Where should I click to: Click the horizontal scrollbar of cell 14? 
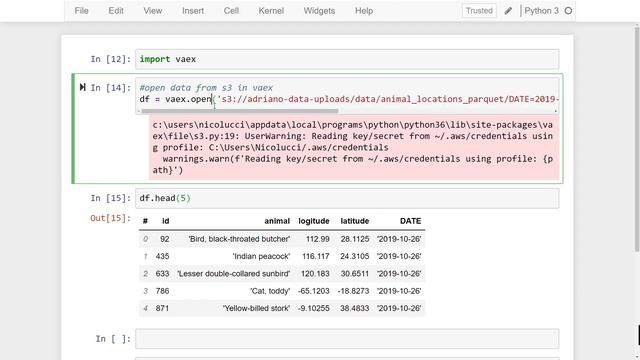240,111
